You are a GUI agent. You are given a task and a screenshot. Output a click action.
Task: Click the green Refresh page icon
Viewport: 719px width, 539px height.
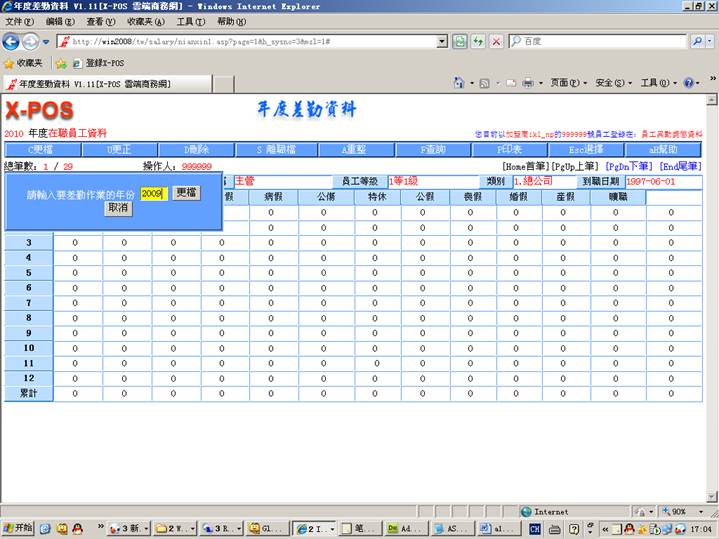click(x=459, y=41)
